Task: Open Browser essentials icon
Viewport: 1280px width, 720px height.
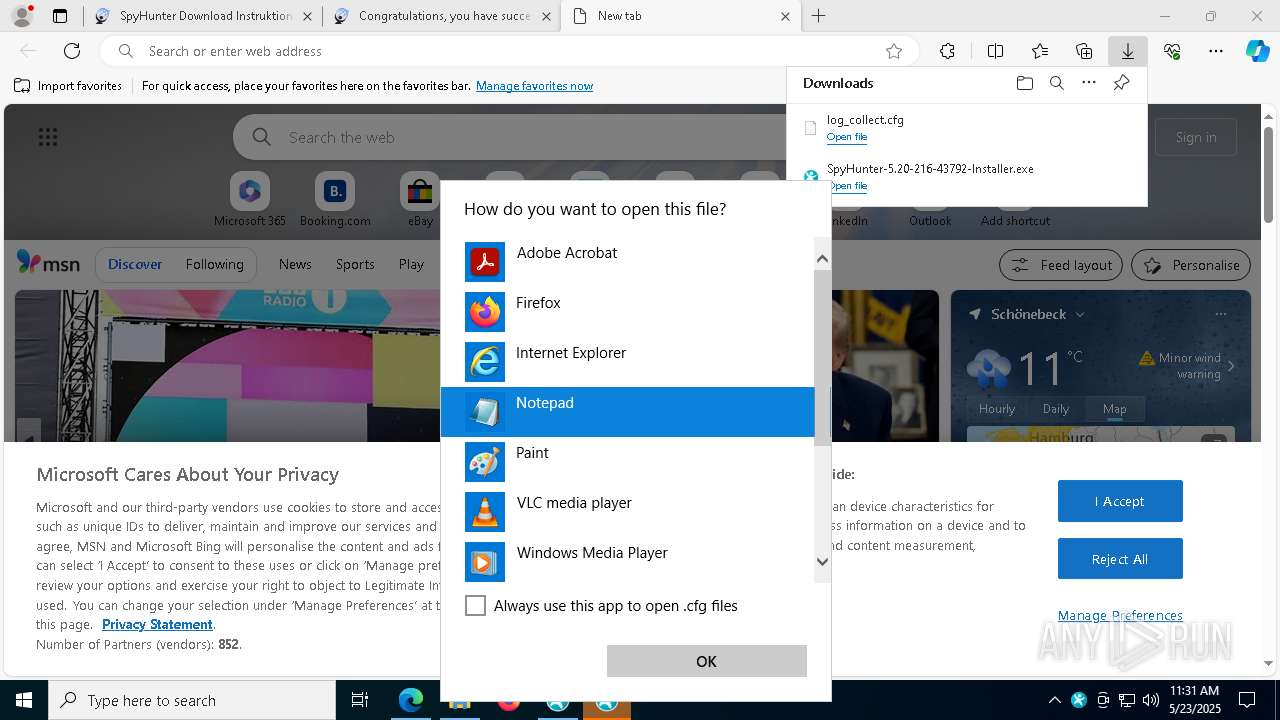Action: click(x=1172, y=51)
